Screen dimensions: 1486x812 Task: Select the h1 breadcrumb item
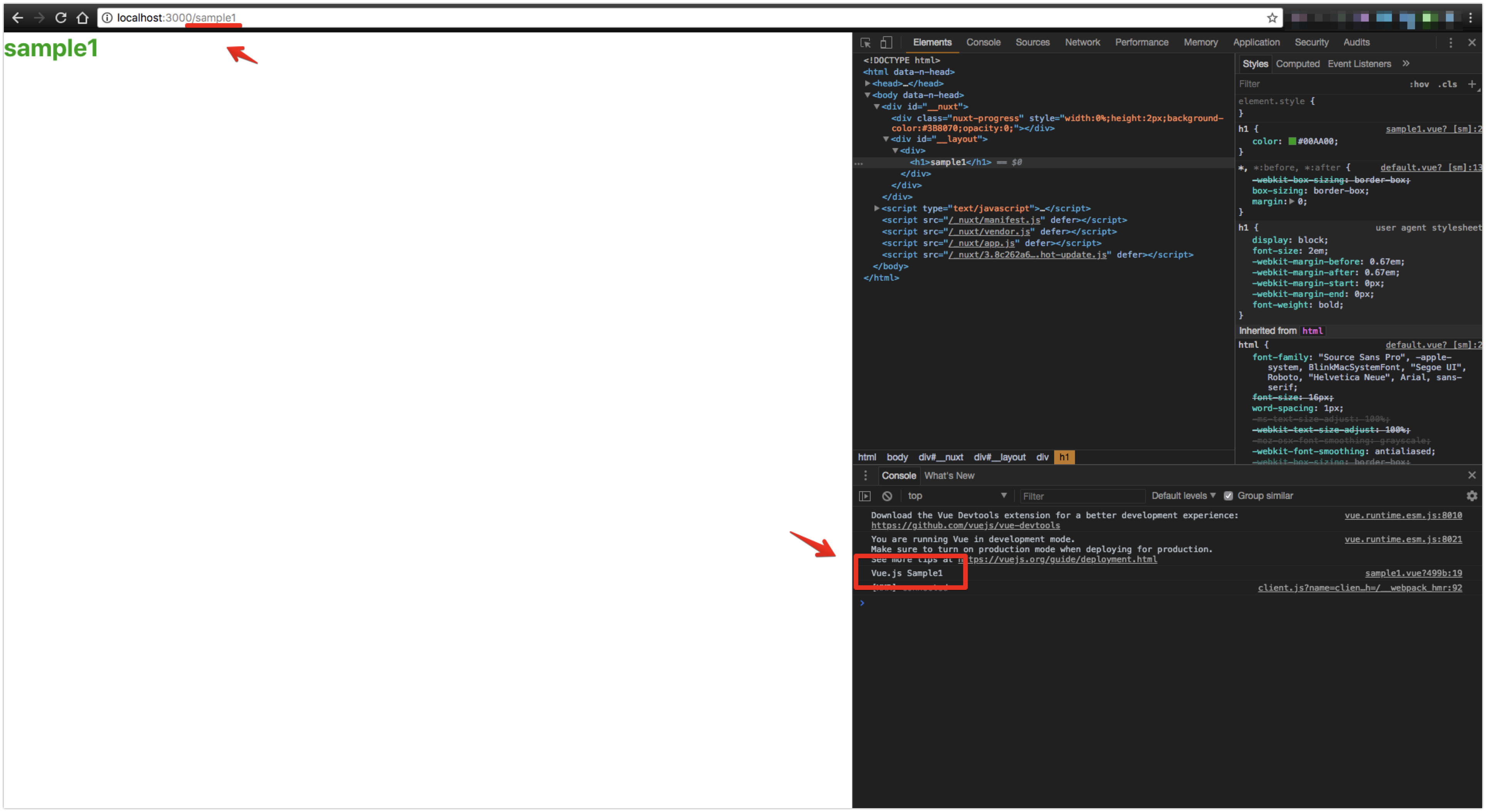pos(1064,457)
